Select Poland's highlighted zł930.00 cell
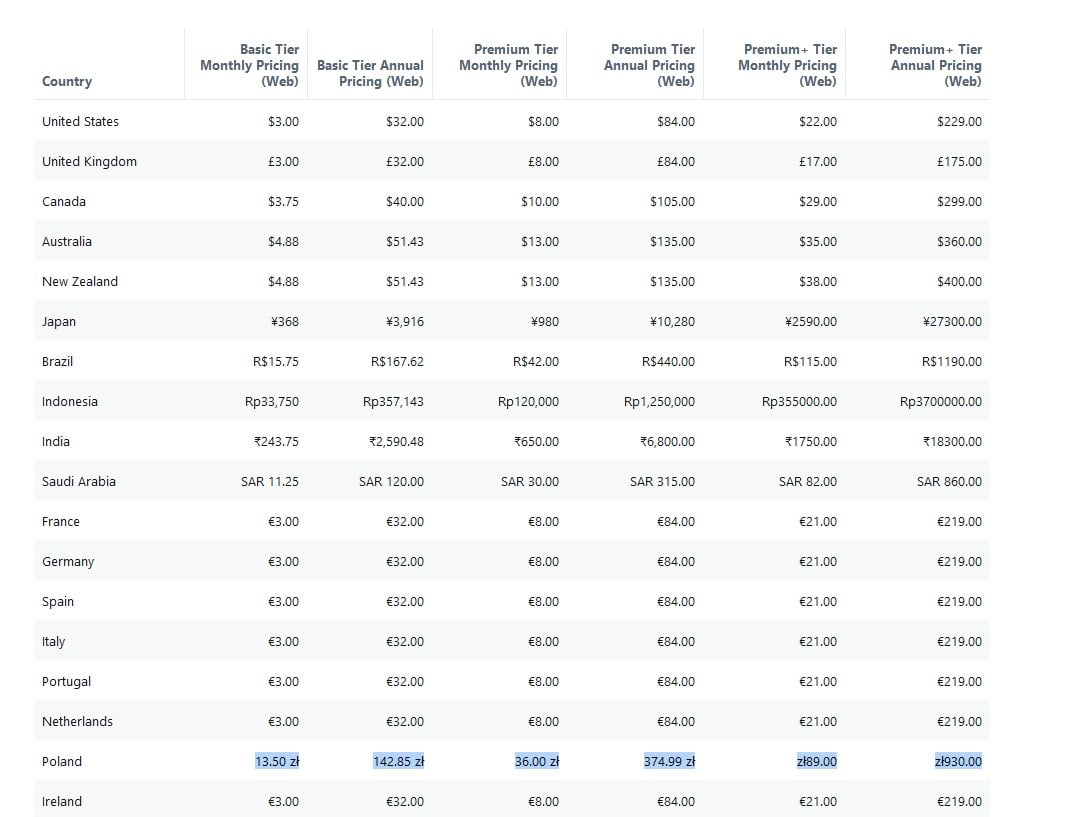Image resolution: width=1083 pixels, height=817 pixels. (958, 761)
